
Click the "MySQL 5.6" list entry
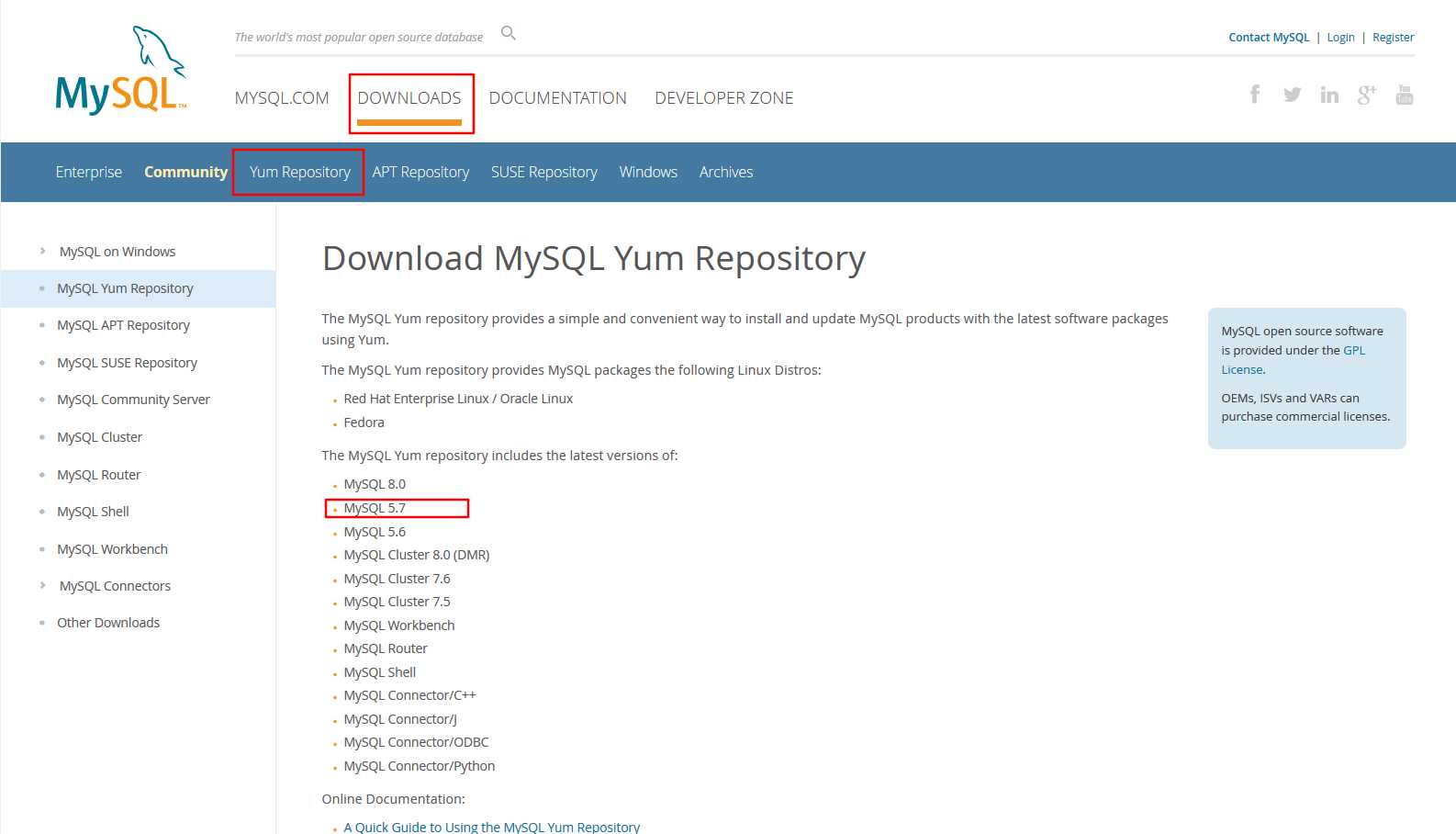[x=375, y=532]
